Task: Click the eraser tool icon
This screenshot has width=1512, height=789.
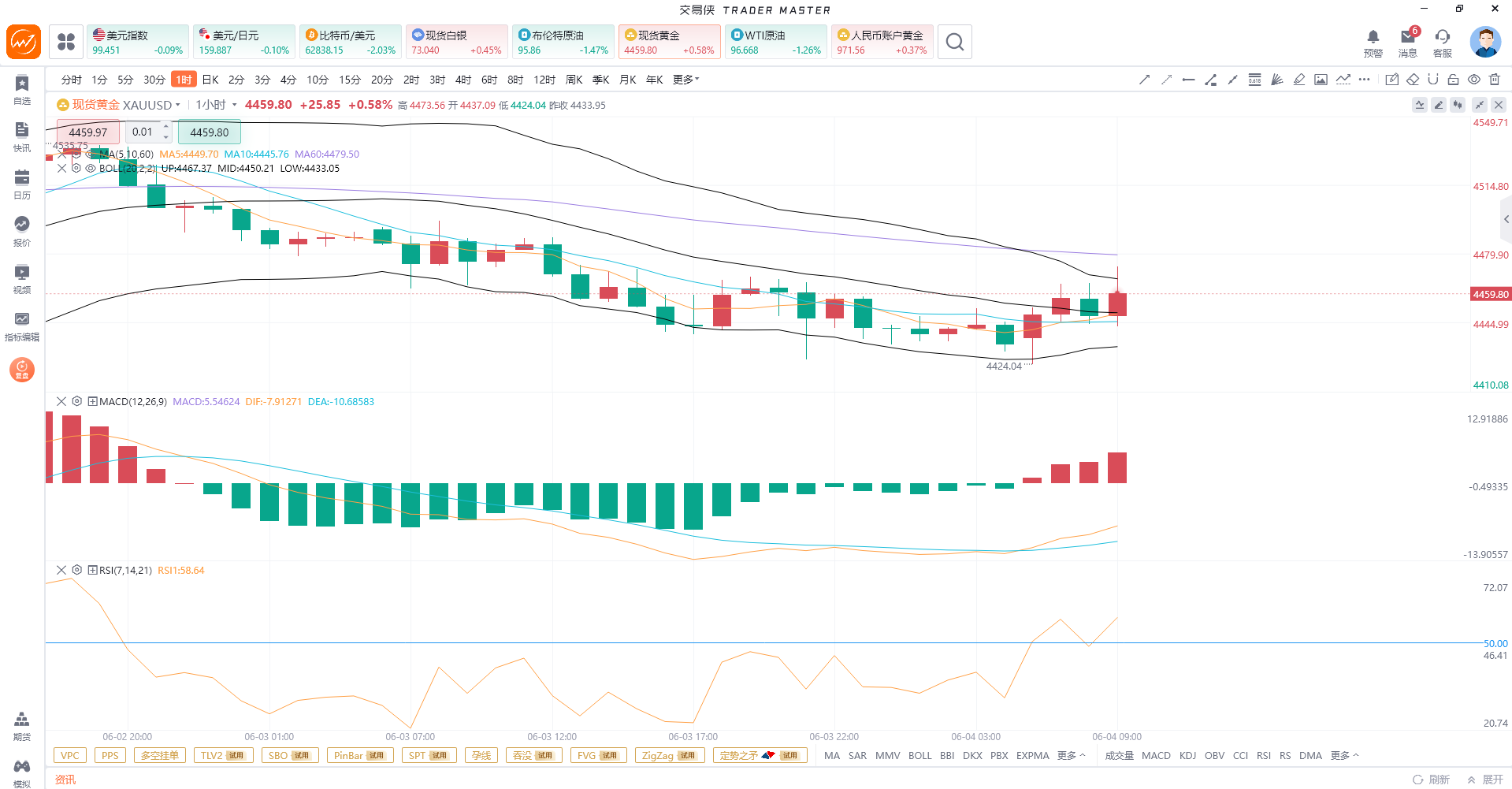Action: [1413, 80]
